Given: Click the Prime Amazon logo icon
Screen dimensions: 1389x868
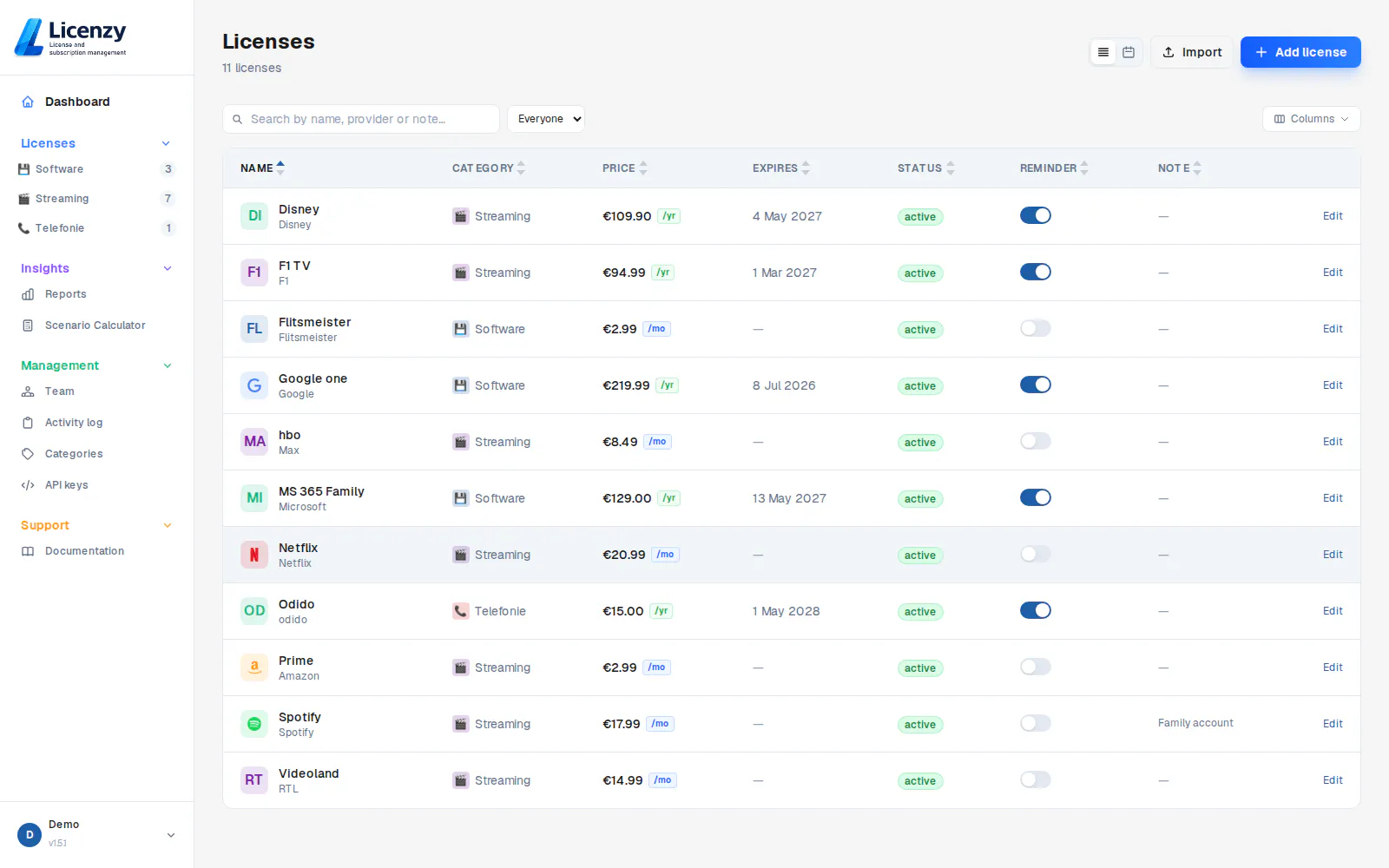Looking at the screenshot, I should 254,667.
